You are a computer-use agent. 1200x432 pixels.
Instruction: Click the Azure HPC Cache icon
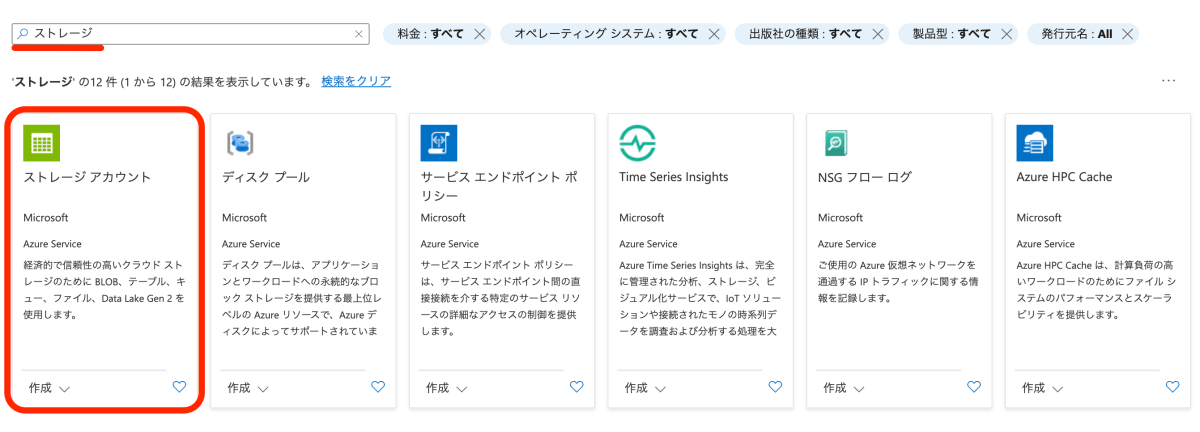click(1035, 143)
